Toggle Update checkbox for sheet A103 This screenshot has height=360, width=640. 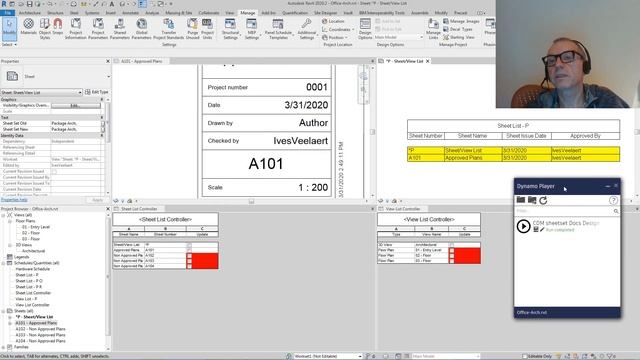tap(189, 261)
